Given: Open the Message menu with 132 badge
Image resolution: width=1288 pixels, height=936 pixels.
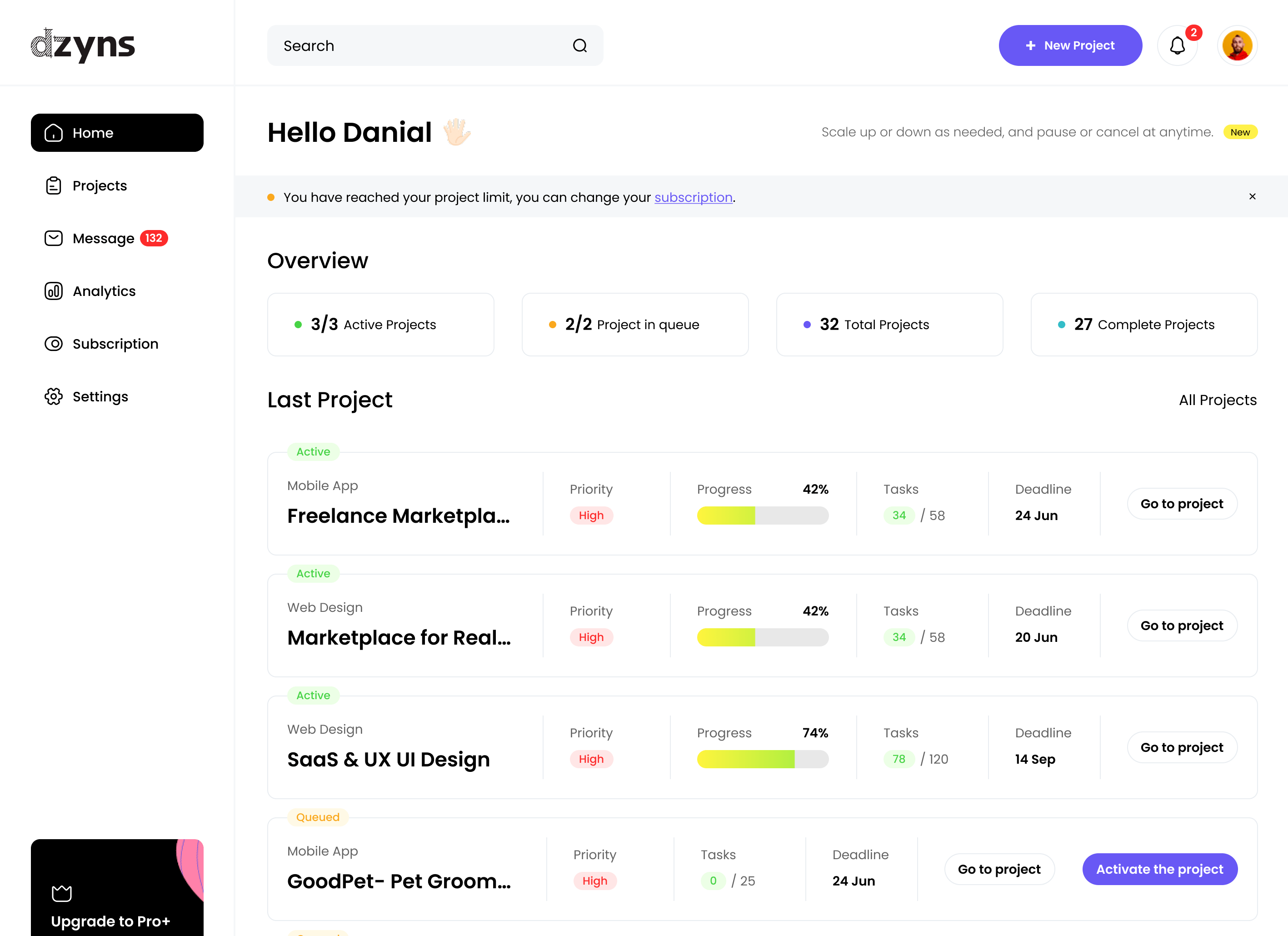Looking at the screenshot, I should pos(106,238).
